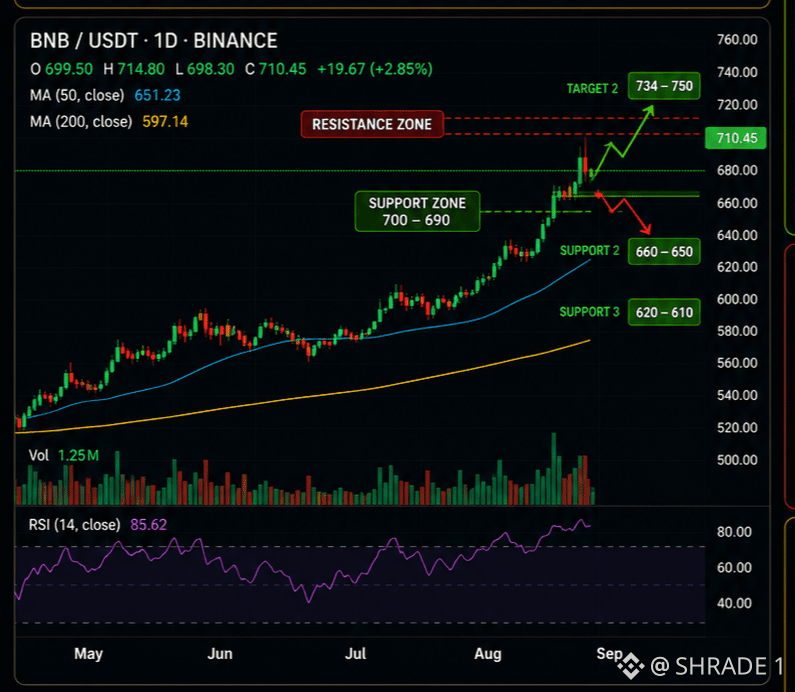The height and width of the screenshot is (692, 795).
Task: Click the 660.00 price axis label
Action: (x=737, y=203)
